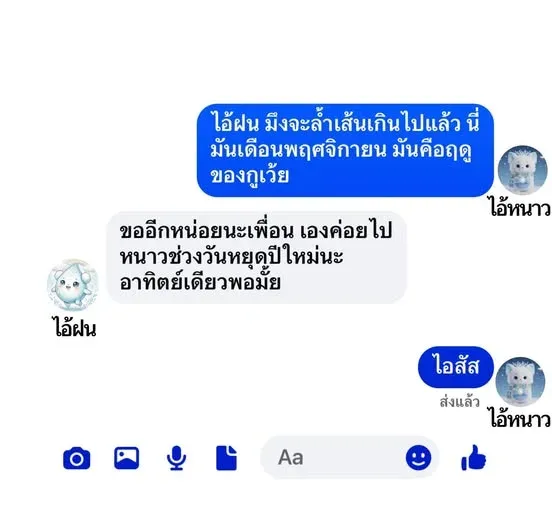Screen dimensions: 552x513
Task: Click the text อาทิตย์เดียวพอมั้ย in gray bubble
Action: pyautogui.click(x=200, y=281)
